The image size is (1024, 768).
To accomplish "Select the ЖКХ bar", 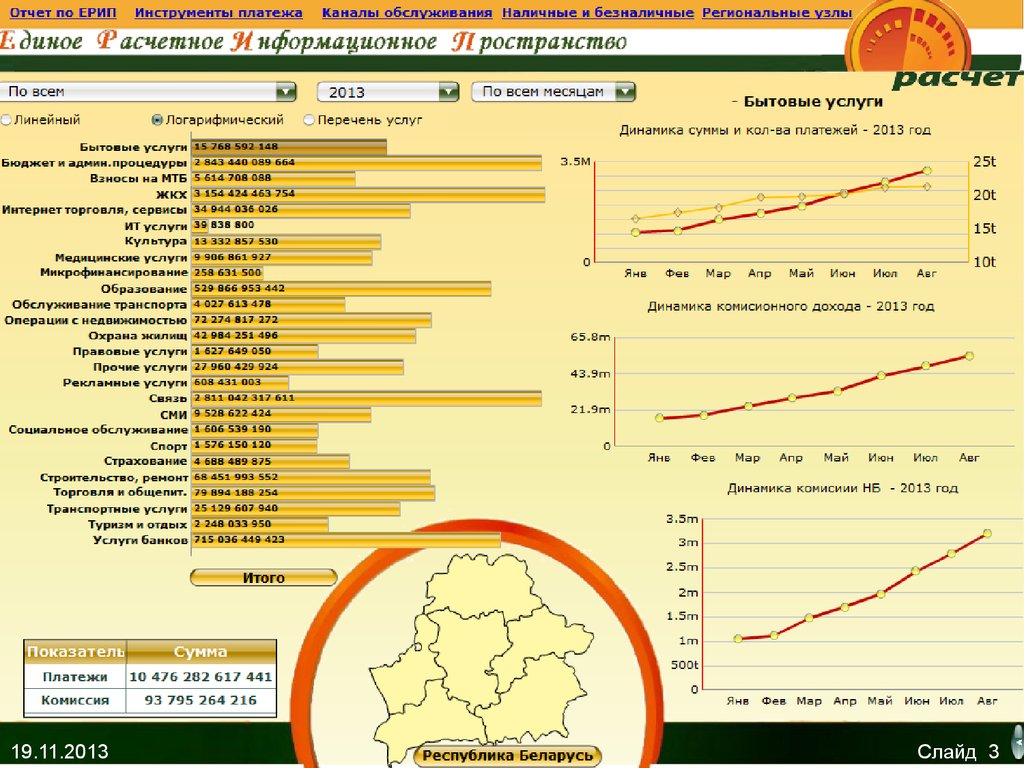I will (368, 194).
